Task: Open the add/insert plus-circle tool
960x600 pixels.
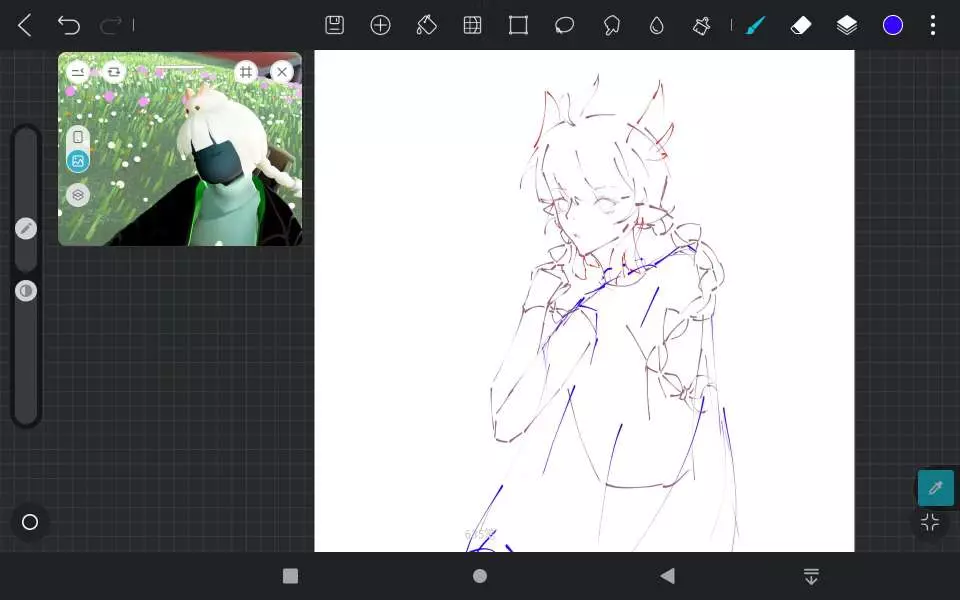Action: click(x=380, y=25)
